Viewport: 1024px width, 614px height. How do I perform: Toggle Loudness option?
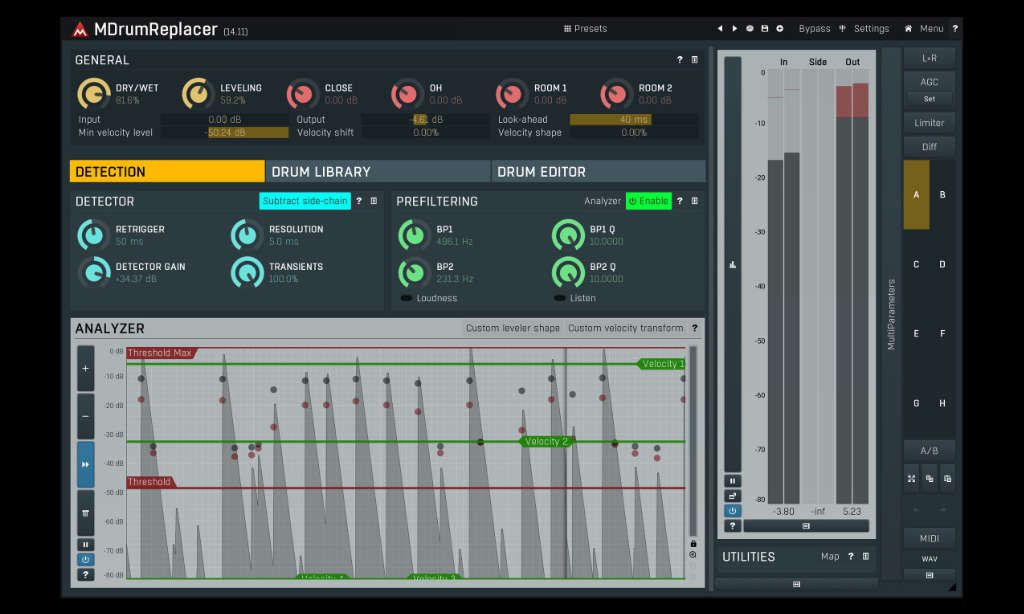coord(430,298)
